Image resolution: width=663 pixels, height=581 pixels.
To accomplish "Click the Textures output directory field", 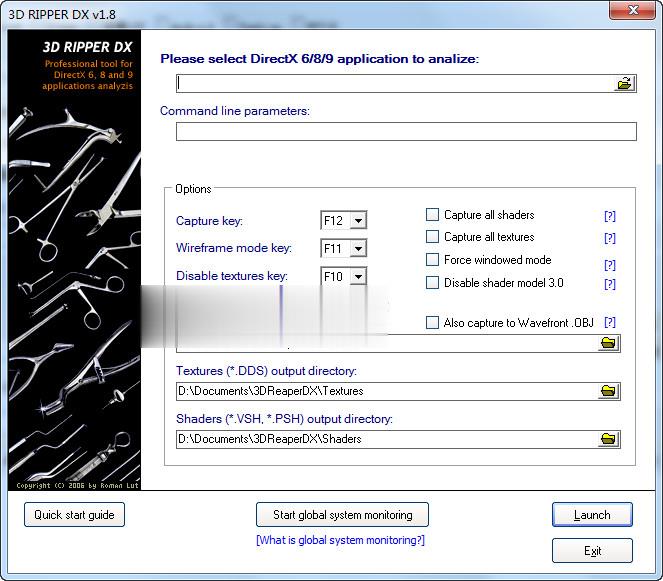I will [x=387, y=391].
